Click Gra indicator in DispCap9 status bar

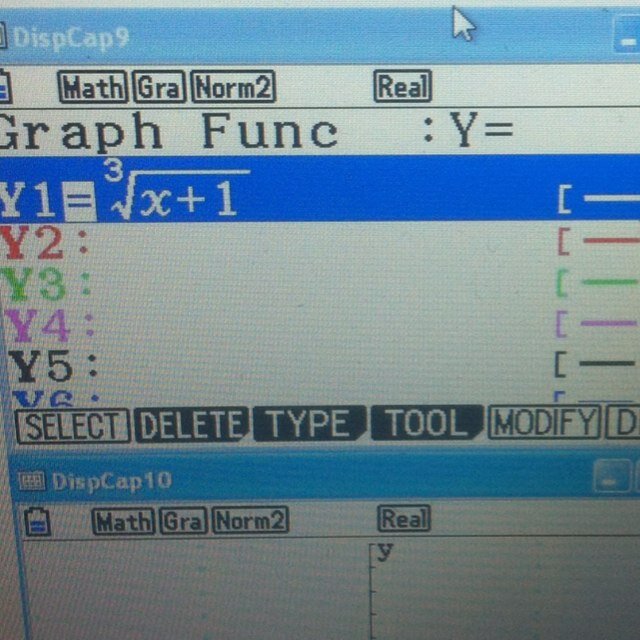pos(159,87)
